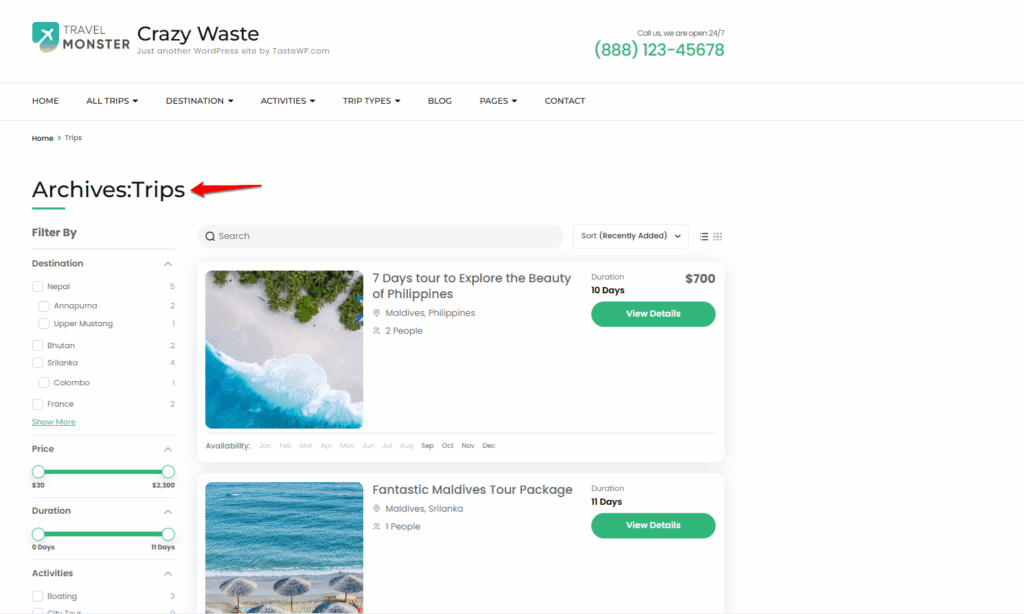The height and width of the screenshot is (614, 1024).
Task: Click location pin icon beside Maldives, Srilanka
Action: (377, 509)
